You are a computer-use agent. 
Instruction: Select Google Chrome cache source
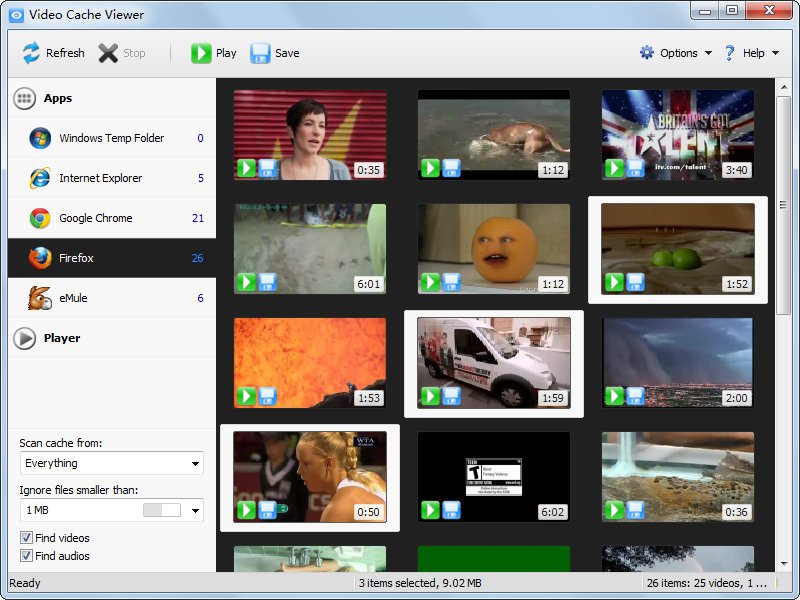(x=112, y=218)
